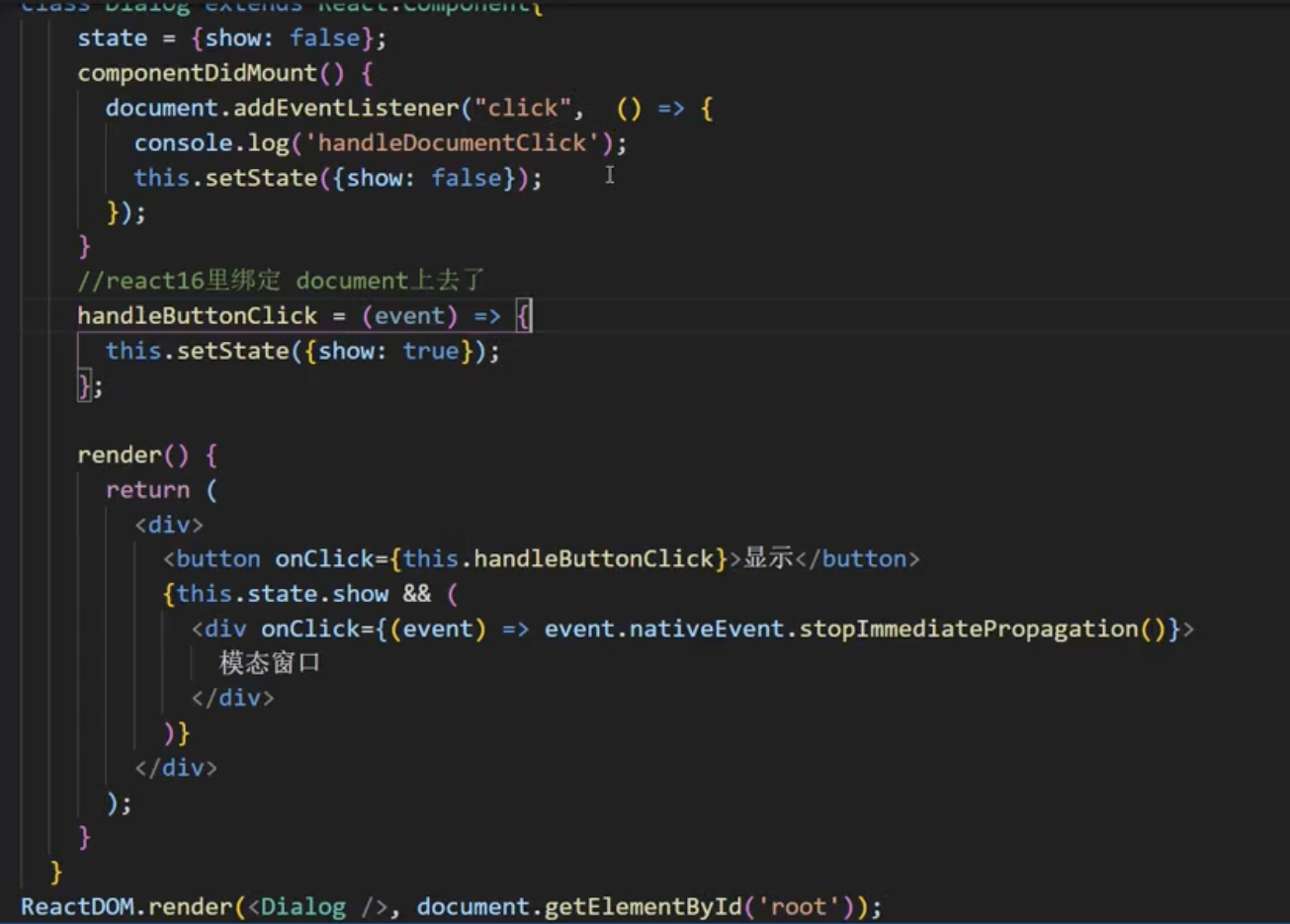
Task: Click the button opening tag
Action: 213,559
